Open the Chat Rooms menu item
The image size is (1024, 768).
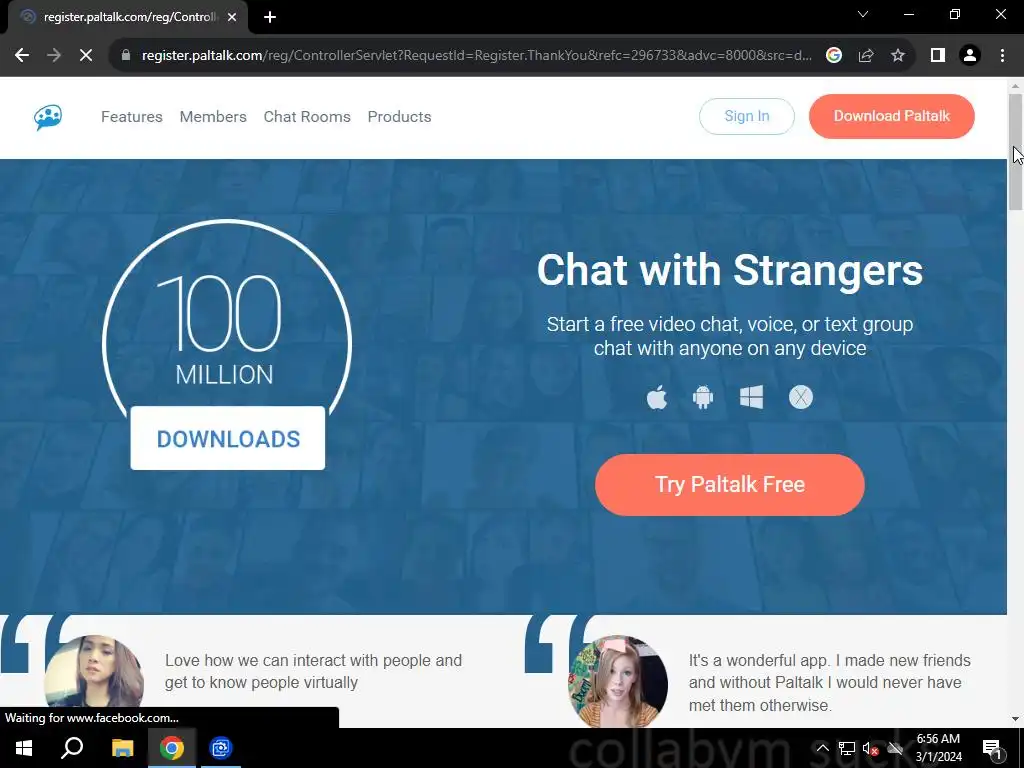click(307, 117)
